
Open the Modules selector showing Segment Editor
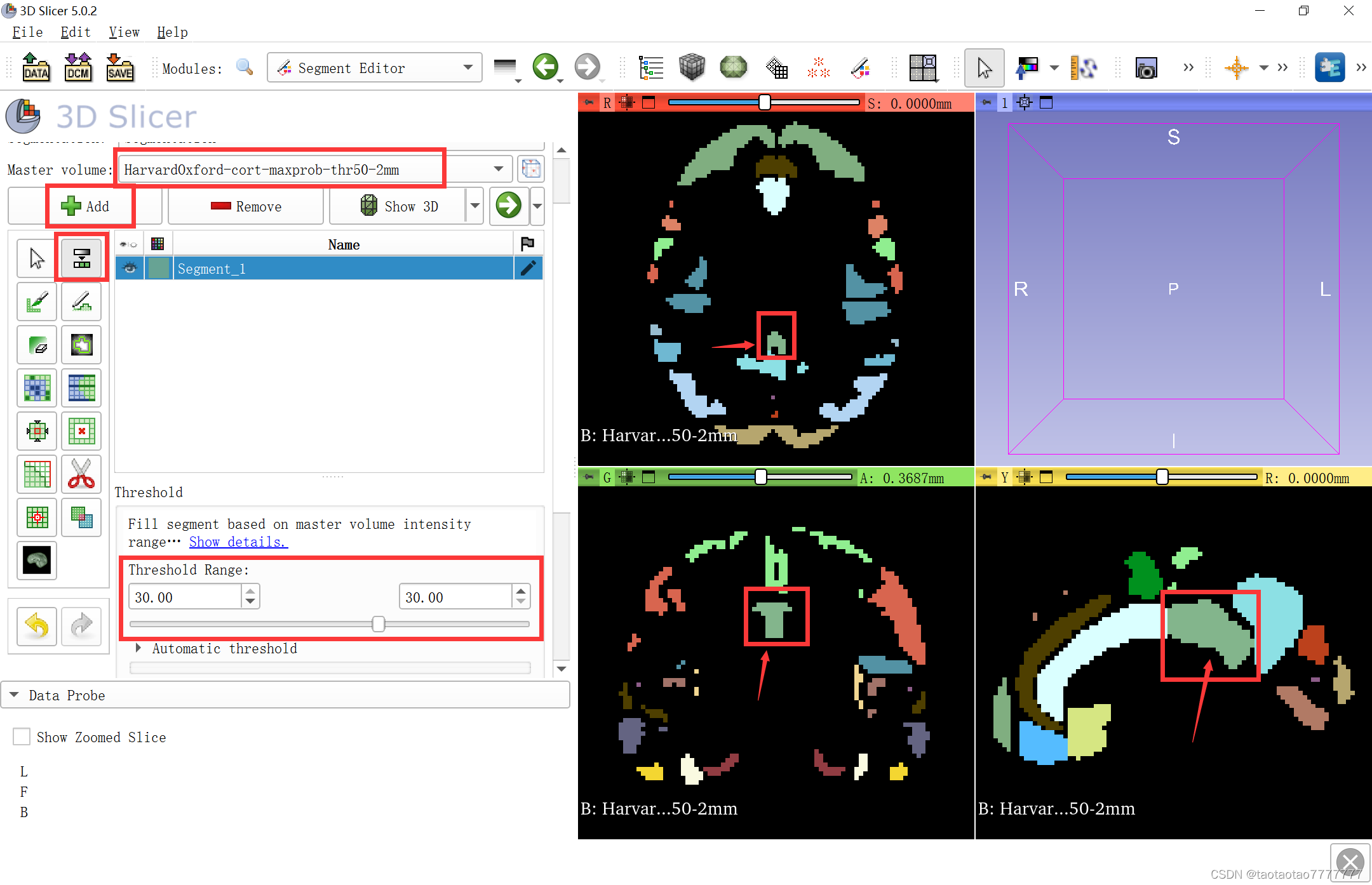click(373, 67)
